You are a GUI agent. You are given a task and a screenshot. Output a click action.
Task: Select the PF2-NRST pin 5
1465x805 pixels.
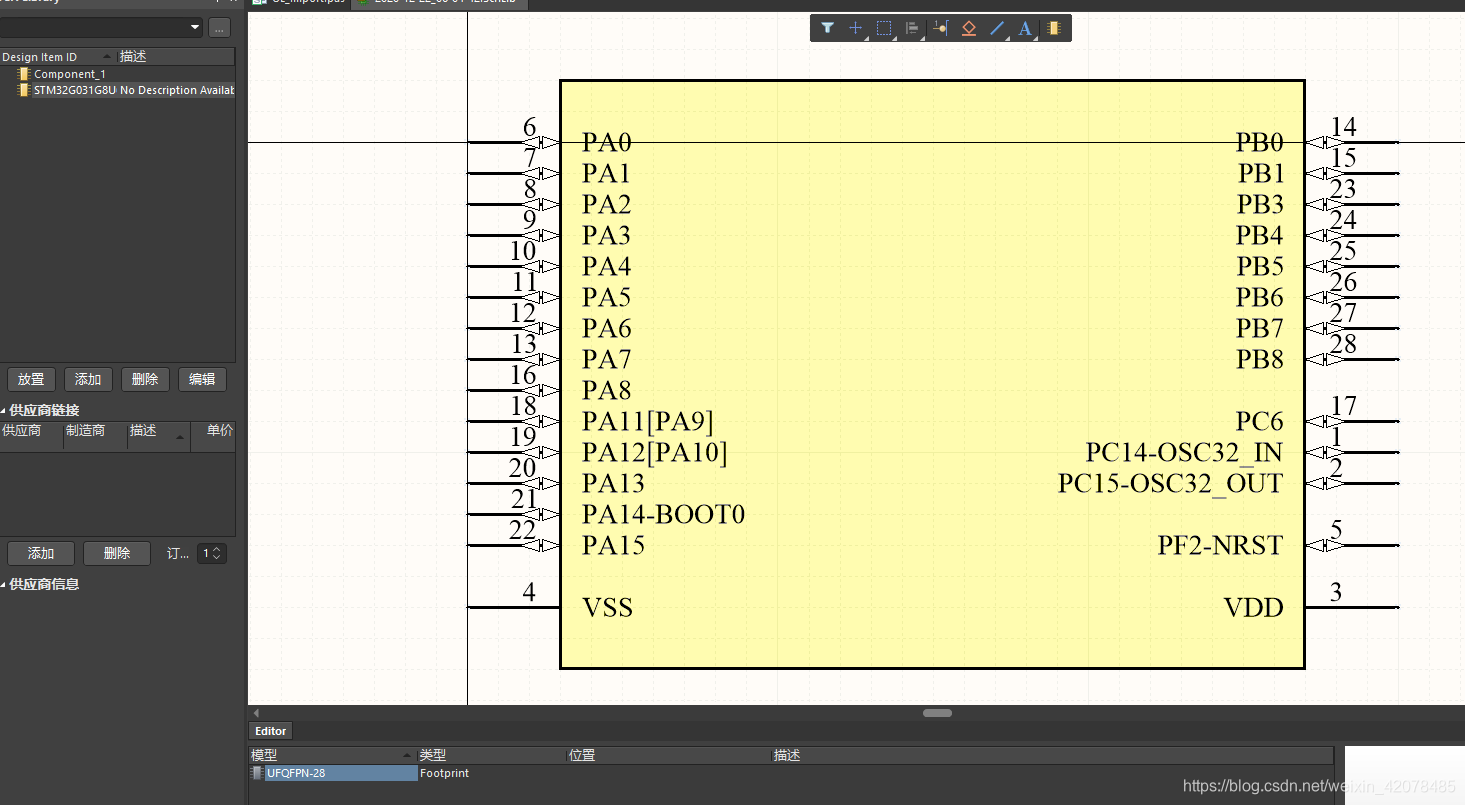pyautogui.click(x=1351, y=545)
